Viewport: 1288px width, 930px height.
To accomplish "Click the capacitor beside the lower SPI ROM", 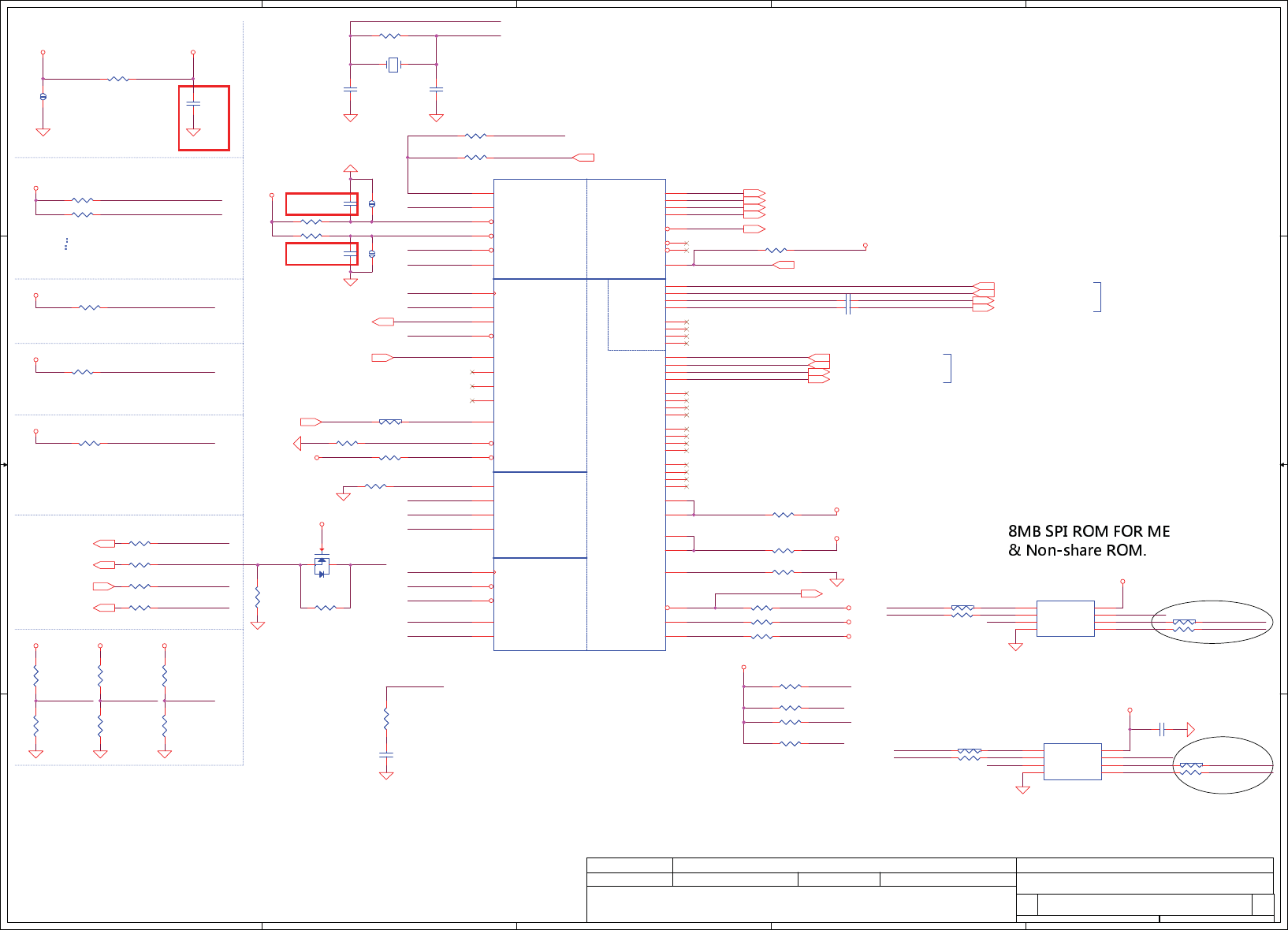I will [1162, 729].
